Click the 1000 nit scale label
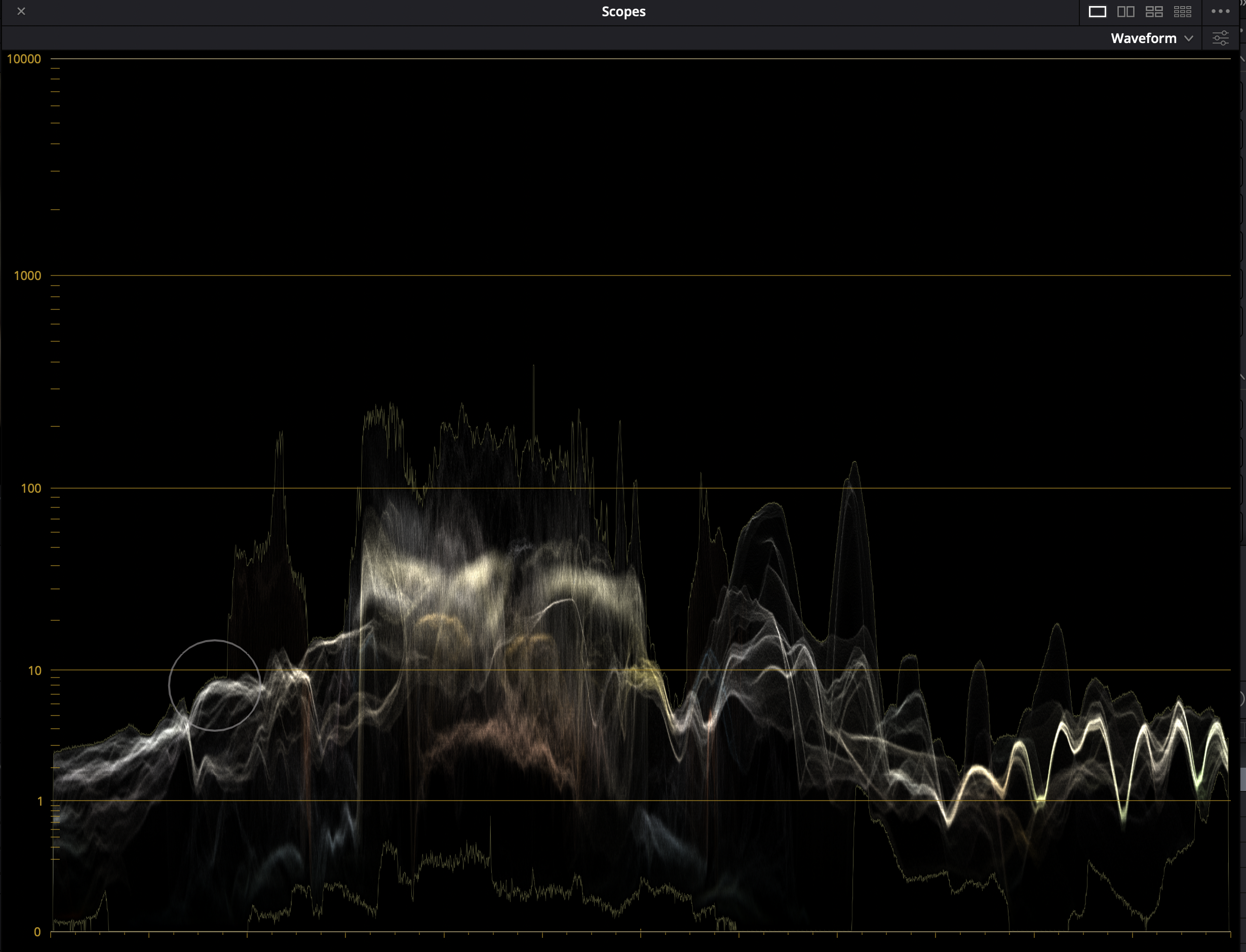1246x952 pixels. [x=27, y=276]
